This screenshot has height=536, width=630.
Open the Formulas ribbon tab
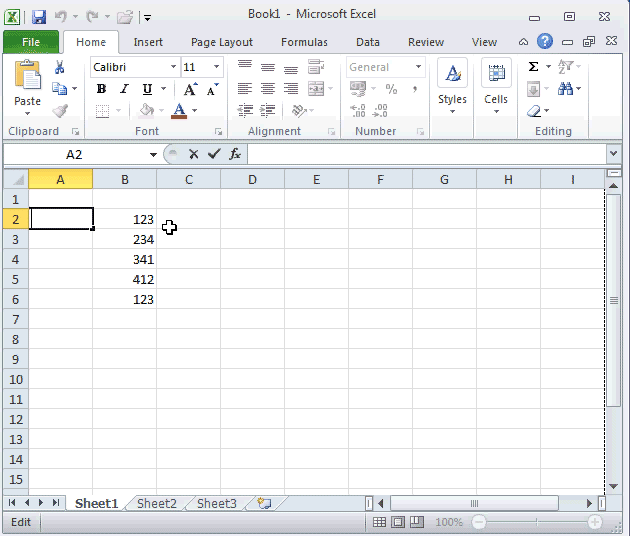coord(302,42)
